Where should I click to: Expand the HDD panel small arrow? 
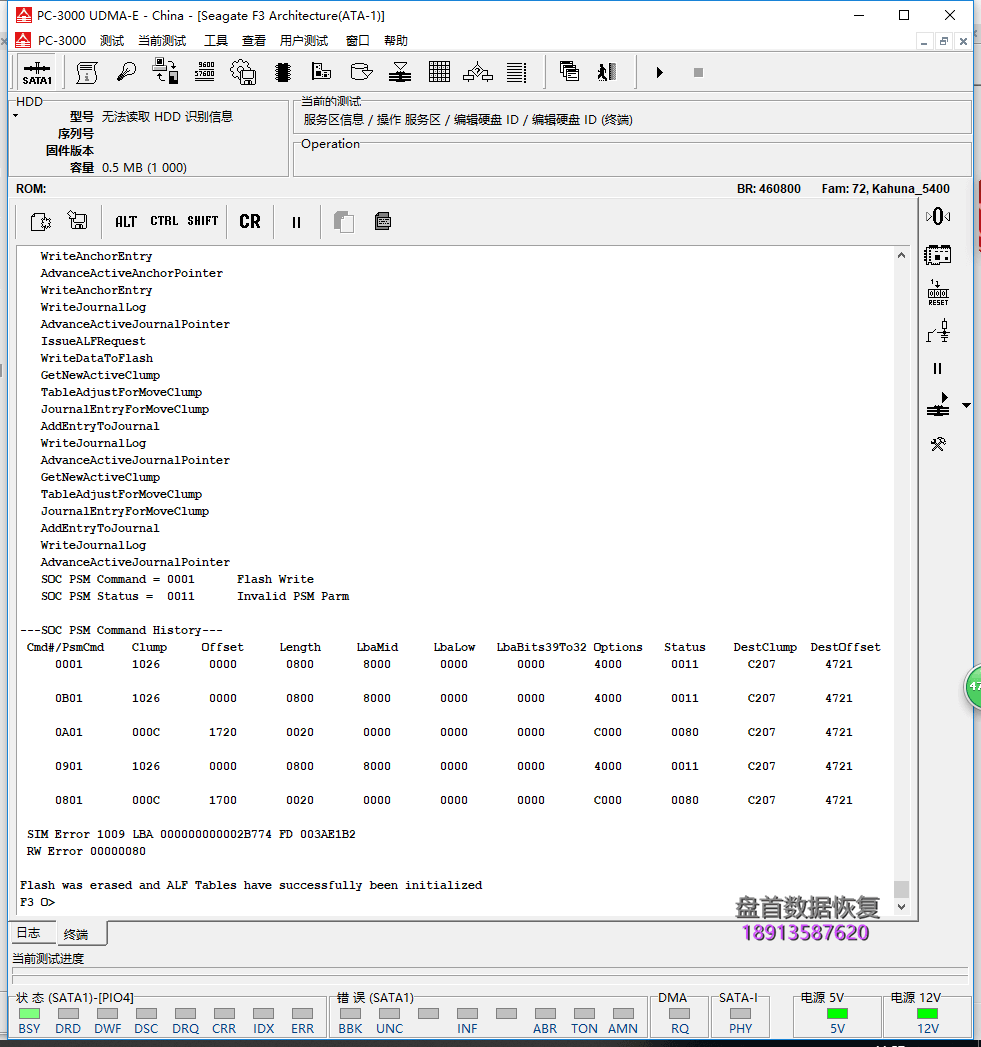tap(15, 116)
